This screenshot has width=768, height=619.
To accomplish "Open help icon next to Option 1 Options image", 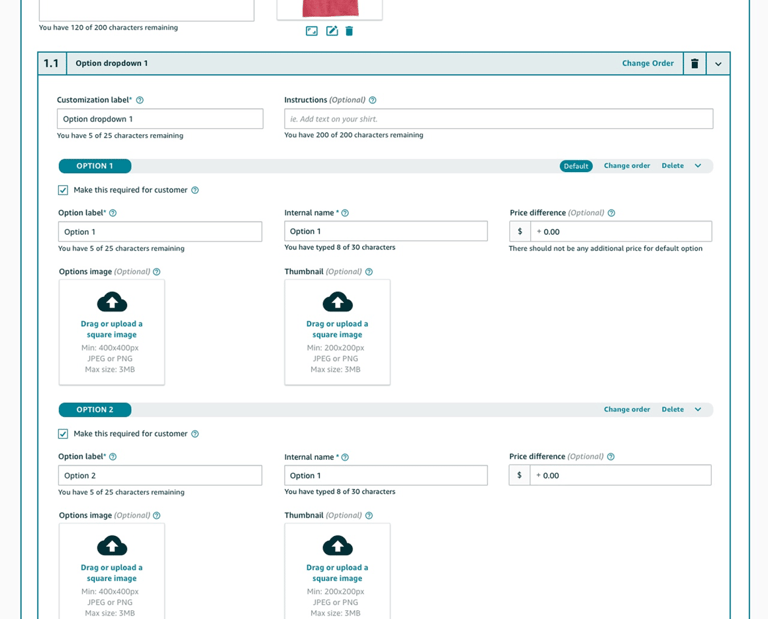I will tap(157, 272).
